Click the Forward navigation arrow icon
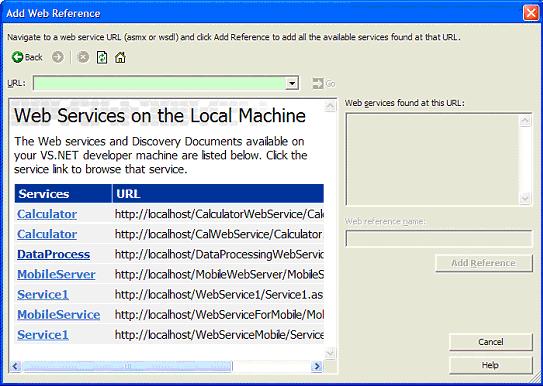This screenshot has height=386, width=543. [x=58, y=57]
